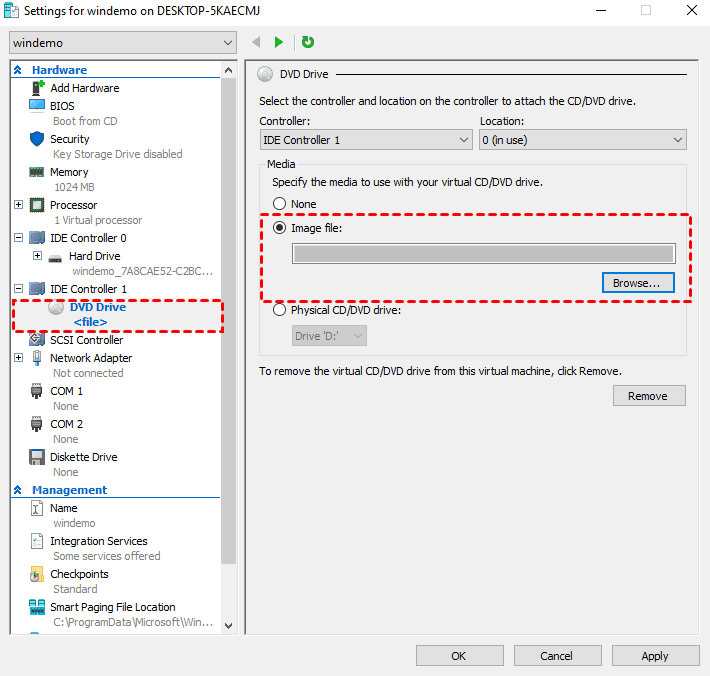Click the Smart Paging File Location icon
Screen dimensions: 710x676
[x=37, y=607]
